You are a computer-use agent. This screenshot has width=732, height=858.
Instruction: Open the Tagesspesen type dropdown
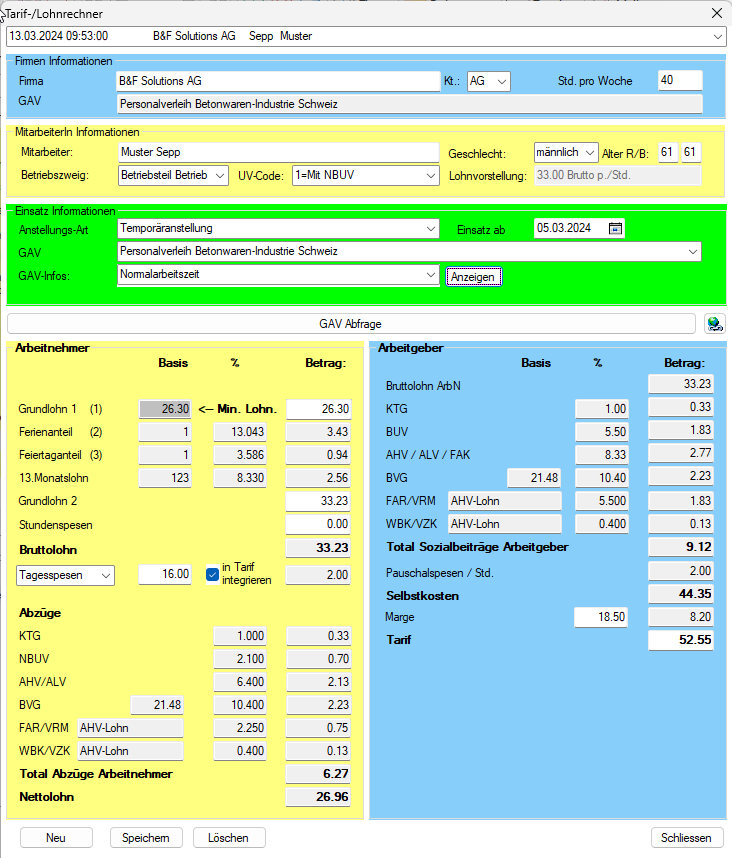click(104, 575)
